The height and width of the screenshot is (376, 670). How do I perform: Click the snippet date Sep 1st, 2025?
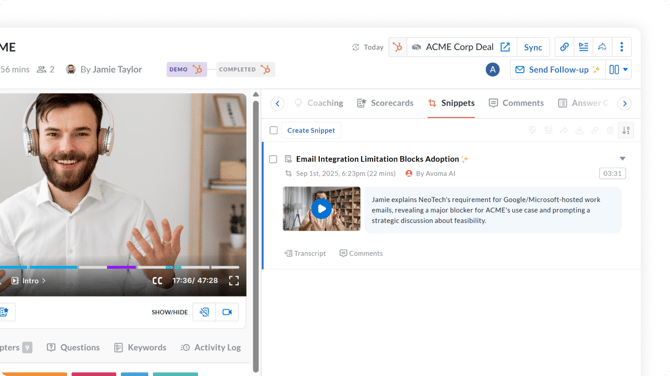click(x=346, y=173)
